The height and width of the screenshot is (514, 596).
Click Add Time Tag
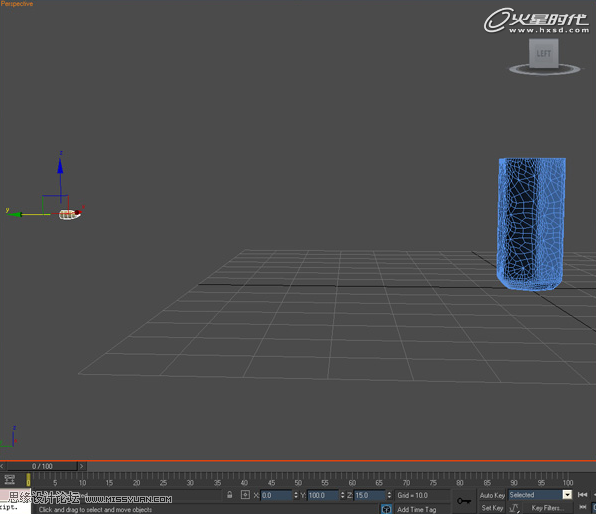[x=417, y=509]
